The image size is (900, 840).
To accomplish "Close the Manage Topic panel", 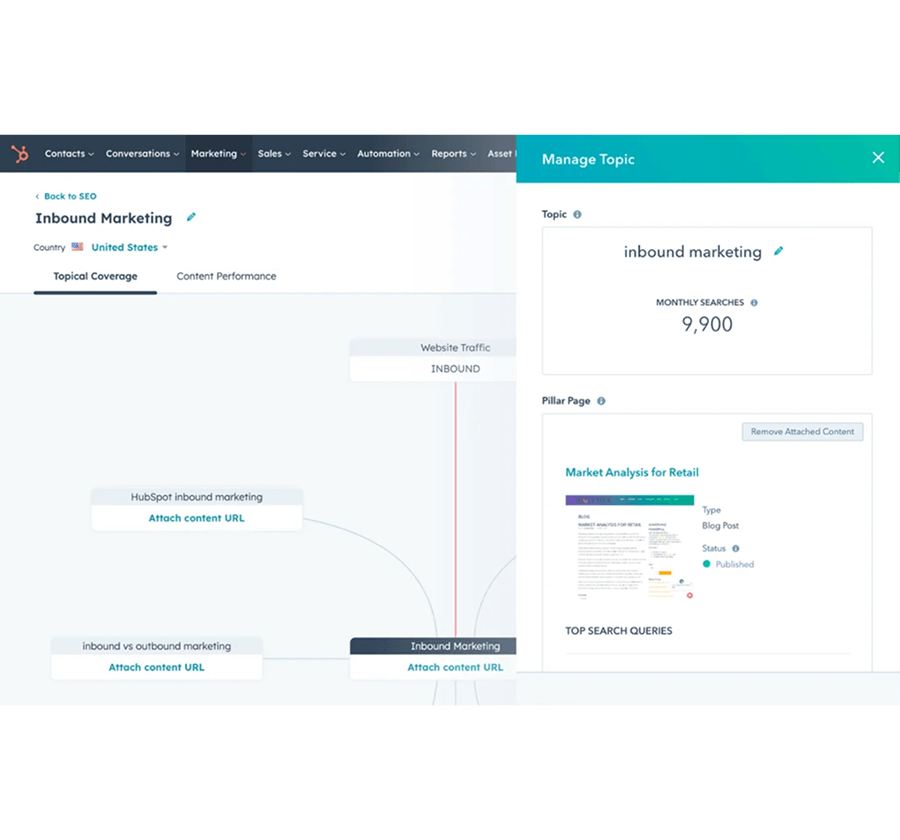I will pyautogui.click(x=878, y=157).
